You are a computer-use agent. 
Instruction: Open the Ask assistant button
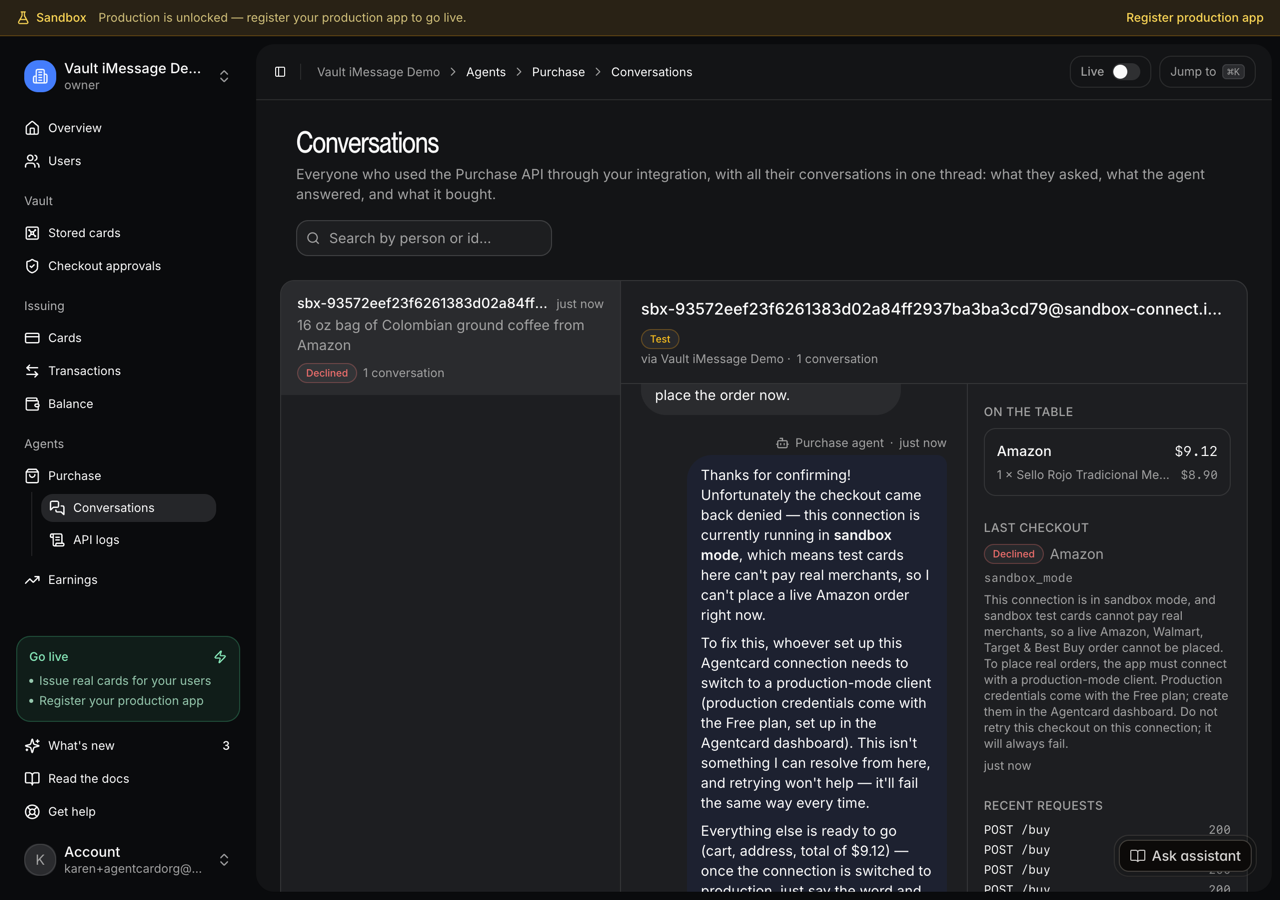pyautogui.click(x=1185, y=856)
